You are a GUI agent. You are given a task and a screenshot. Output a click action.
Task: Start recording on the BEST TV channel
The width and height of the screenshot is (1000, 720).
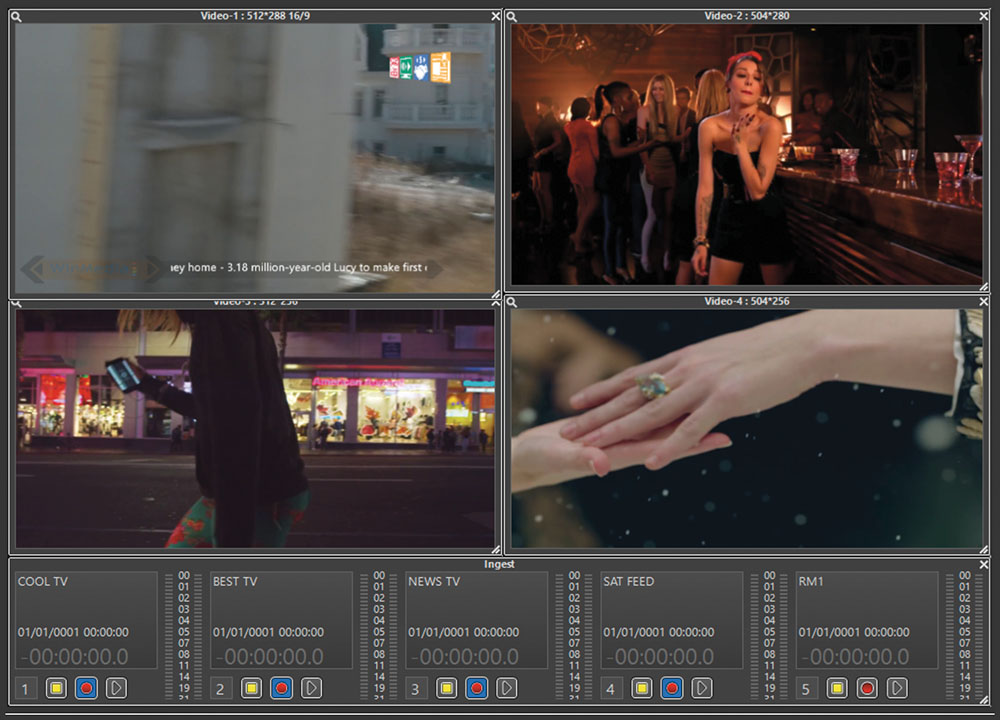click(281, 688)
